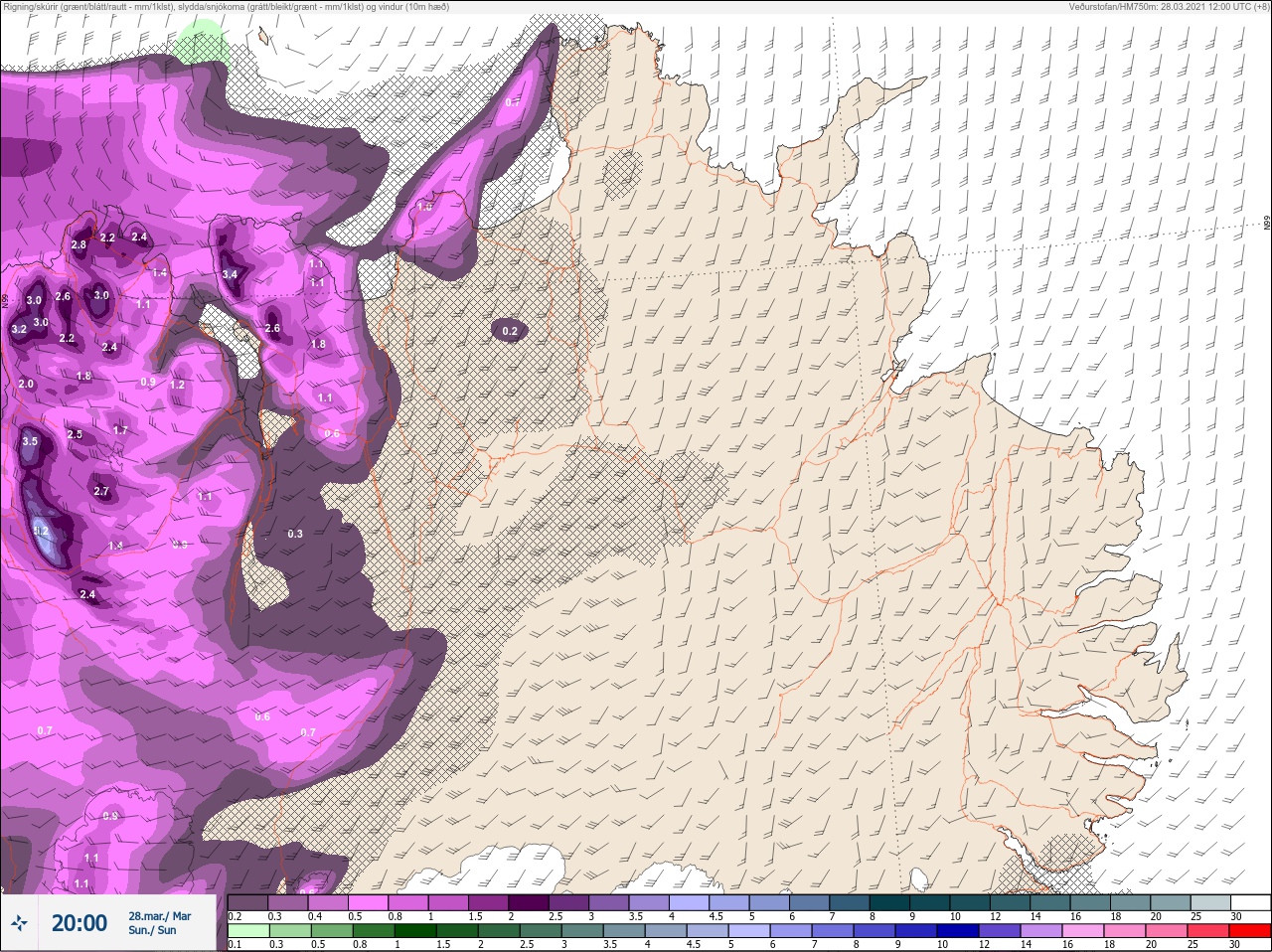This screenshot has width=1272, height=952.
Task: Pick the light green bottom swatch between 0.1 and 0.3
Action: coord(248,931)
